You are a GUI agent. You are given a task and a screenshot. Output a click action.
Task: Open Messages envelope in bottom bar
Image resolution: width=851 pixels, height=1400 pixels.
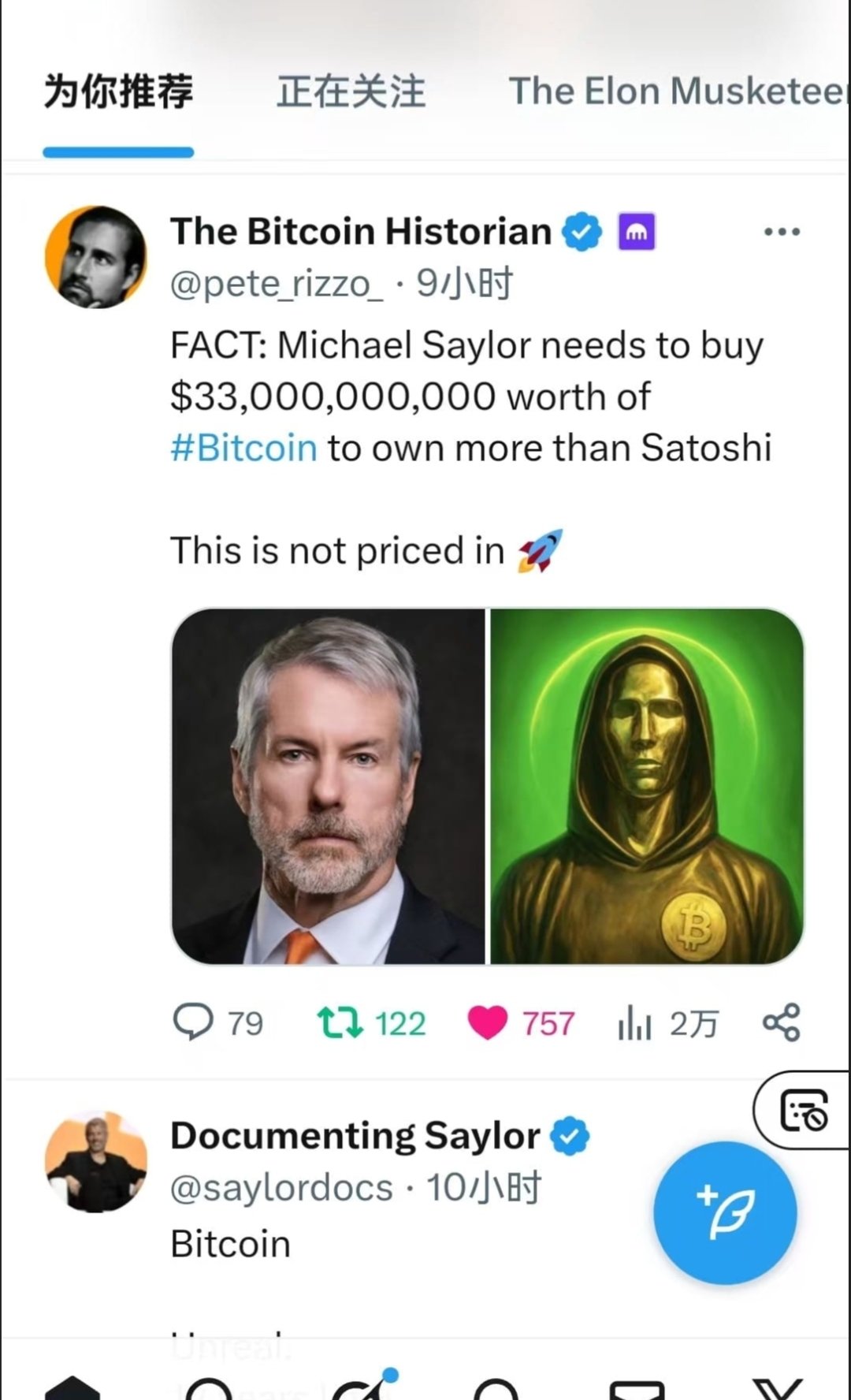pos(637,1391)
